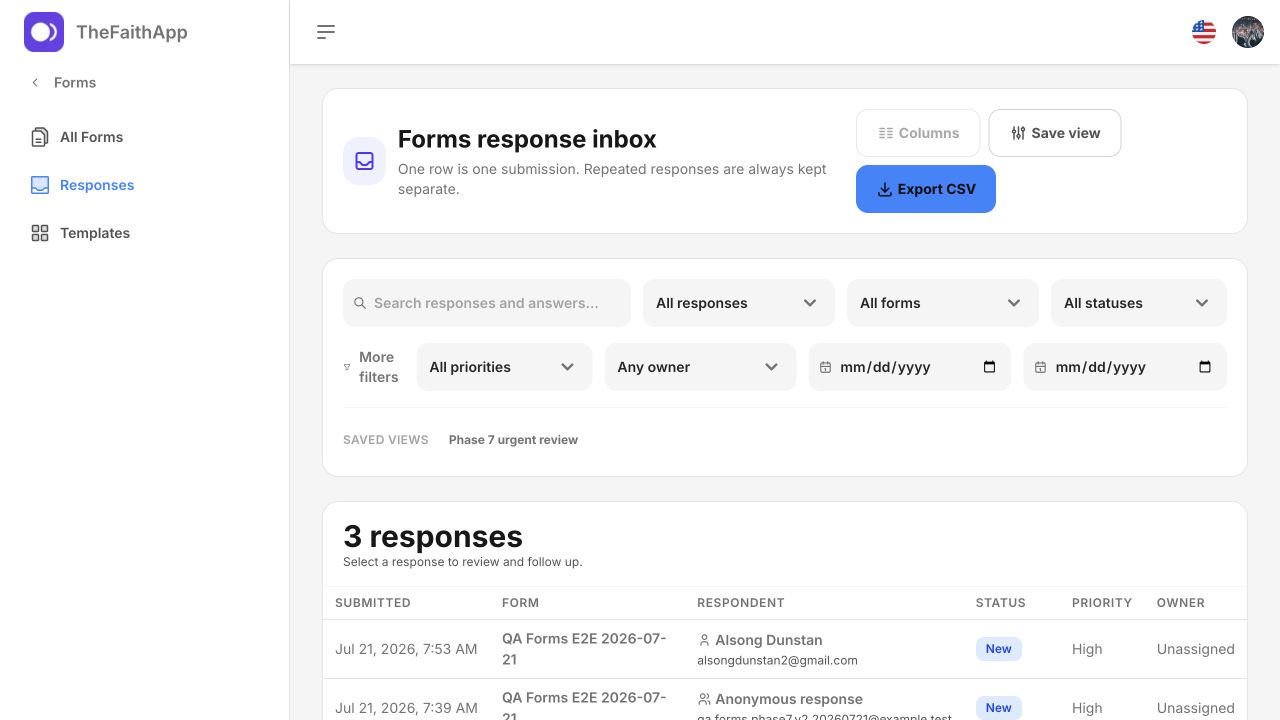Sort by OWNER column header
This screenshot has height=720, width=1280.
pos(1181,603)
